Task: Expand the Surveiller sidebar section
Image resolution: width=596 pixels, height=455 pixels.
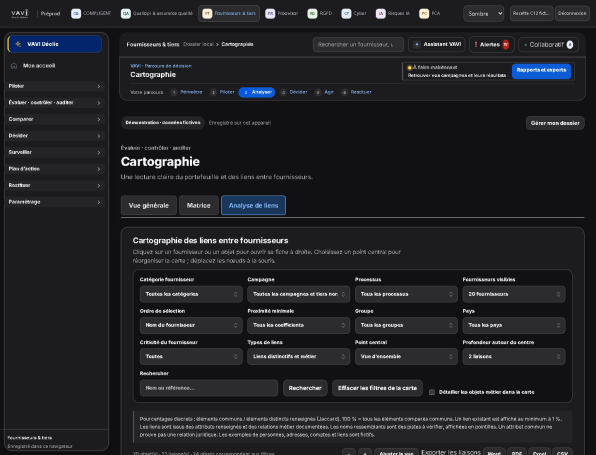Action: pyautogui.click(x=55, y=152)
